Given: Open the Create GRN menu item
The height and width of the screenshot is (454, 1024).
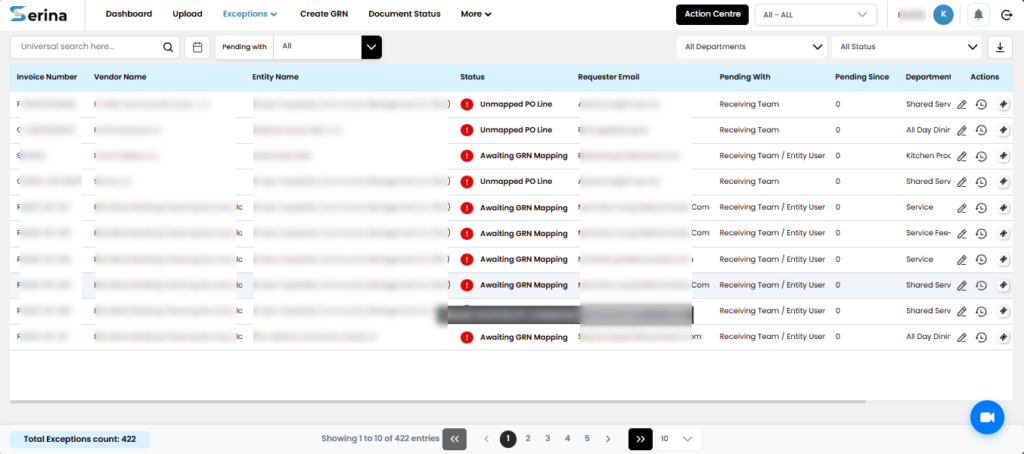Looking at the screenshot, I should [x=324, y=14].
